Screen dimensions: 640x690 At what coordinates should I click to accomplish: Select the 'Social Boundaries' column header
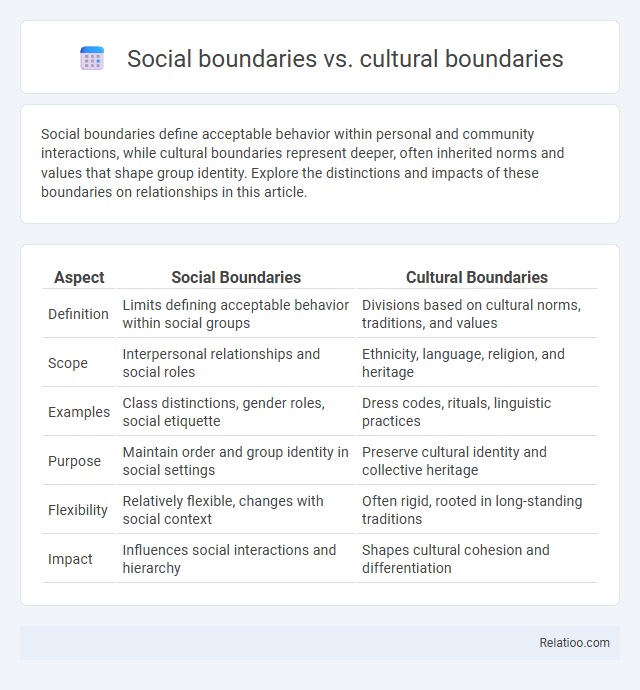click(236, 277)
